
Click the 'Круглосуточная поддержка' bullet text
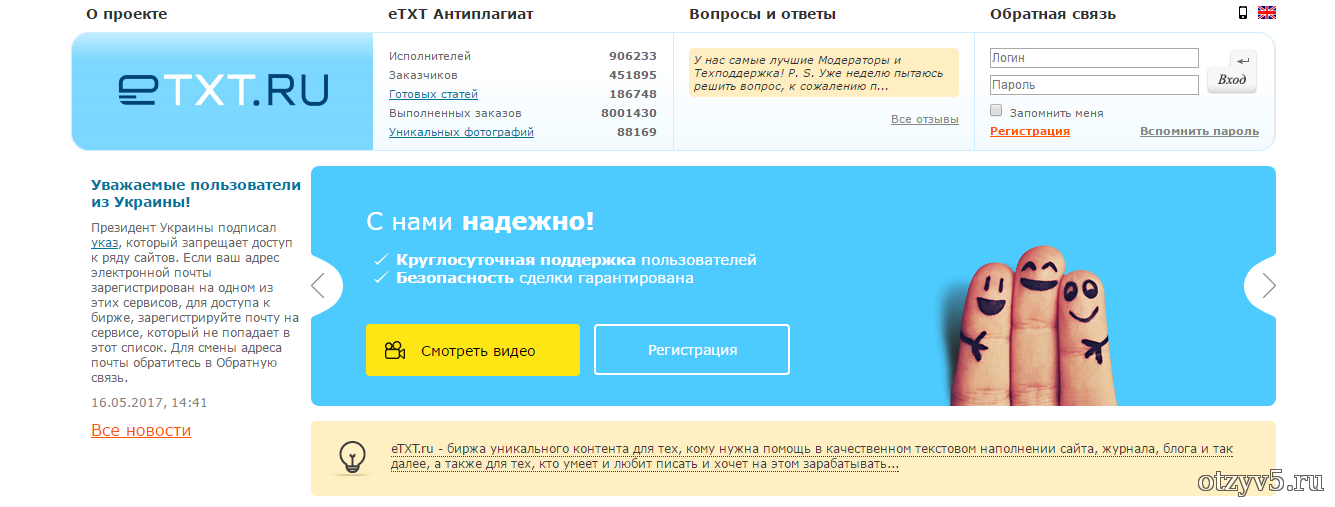pyautogui.click(x=516, y=260)
